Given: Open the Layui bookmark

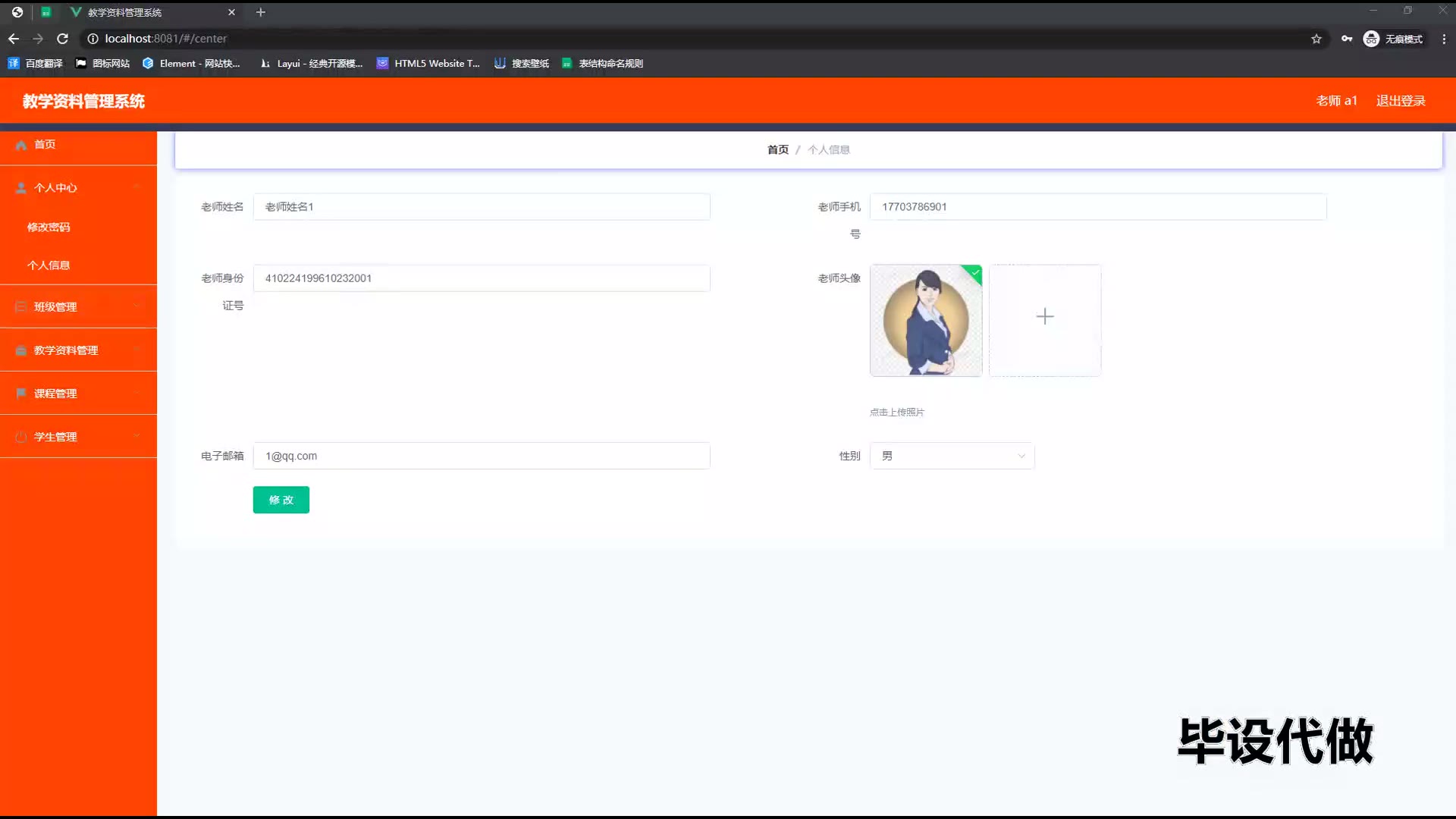Looking at the screenshot, I should pos(311,64).
